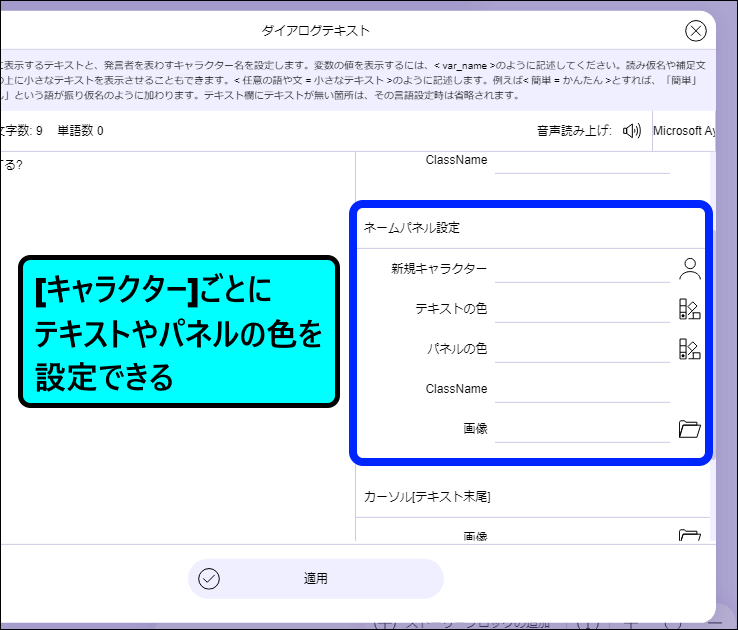Click the speaker icon for voice read-aloud
The height and width of the screenshot is (630, 738).
tap(631, 131)
